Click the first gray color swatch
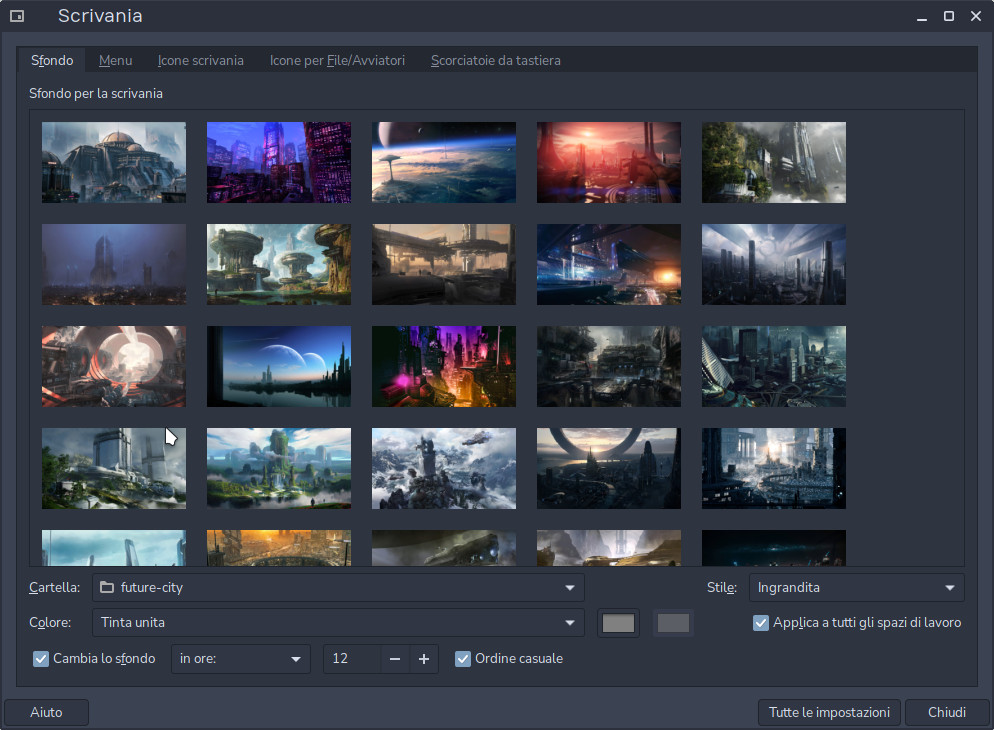Screen dimensions: 994x730 [618, 623]
